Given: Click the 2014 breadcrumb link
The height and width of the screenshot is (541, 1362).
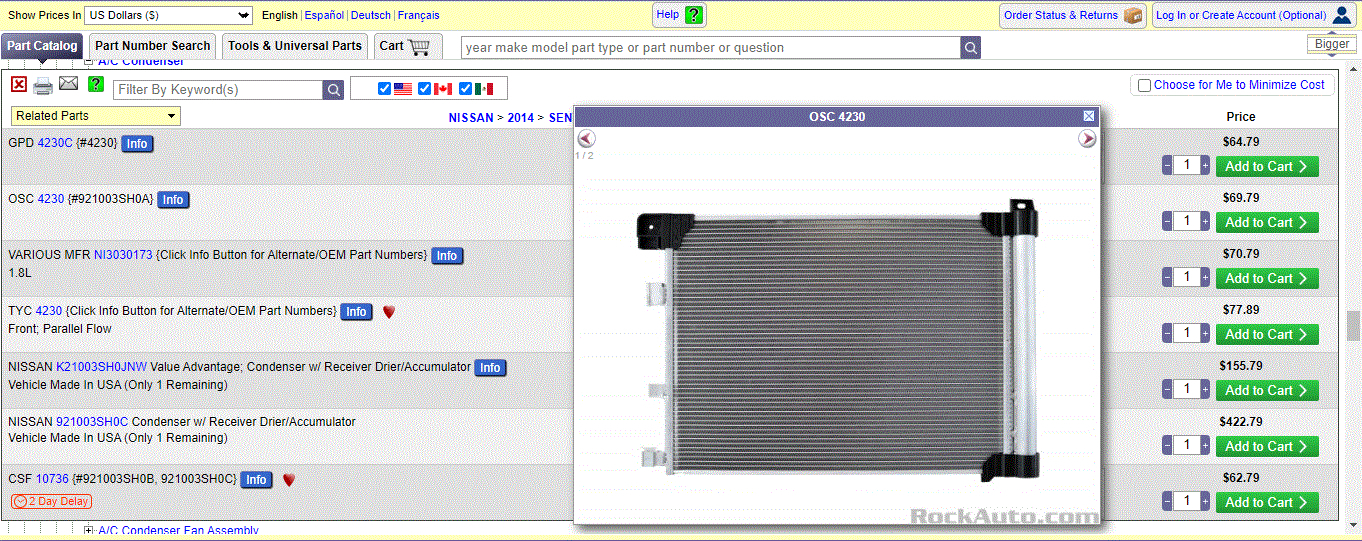Looking at the screenshot, I should (x=521, y=117).
